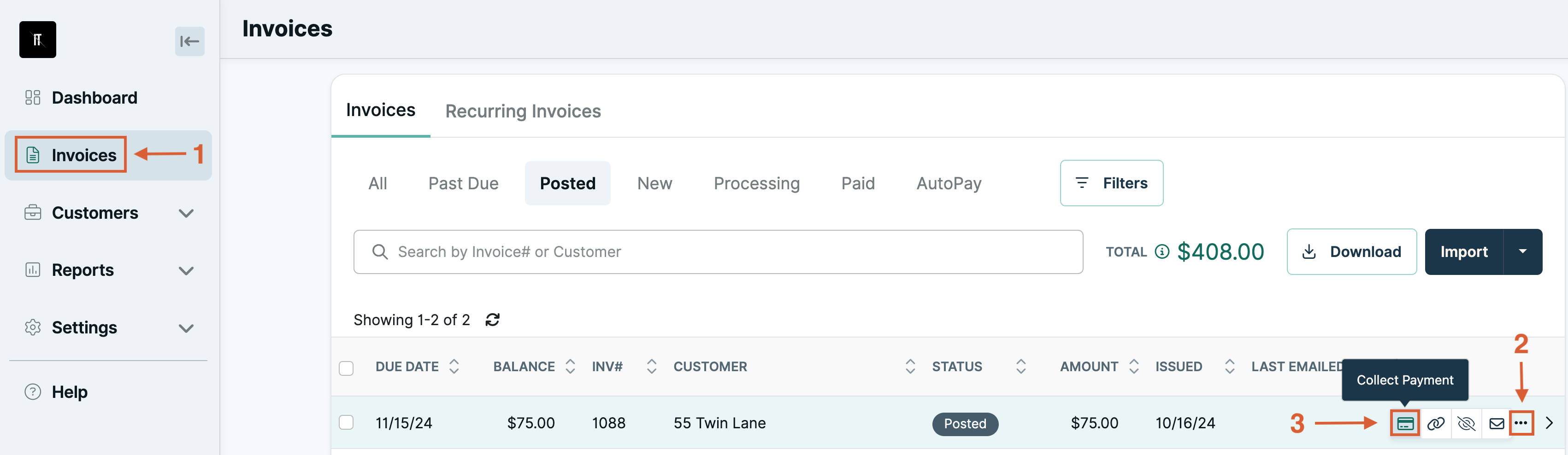Click the Due Date sort arrows
This screenshot has width=1568, height=455.
click(454, 366)
